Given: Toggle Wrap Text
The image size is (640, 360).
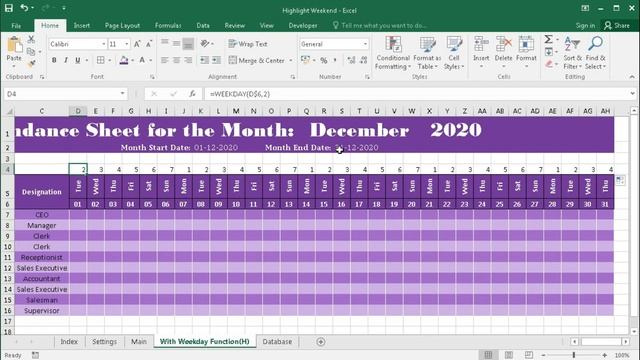Looking at the screenshot, I should [x=248, y=44].
